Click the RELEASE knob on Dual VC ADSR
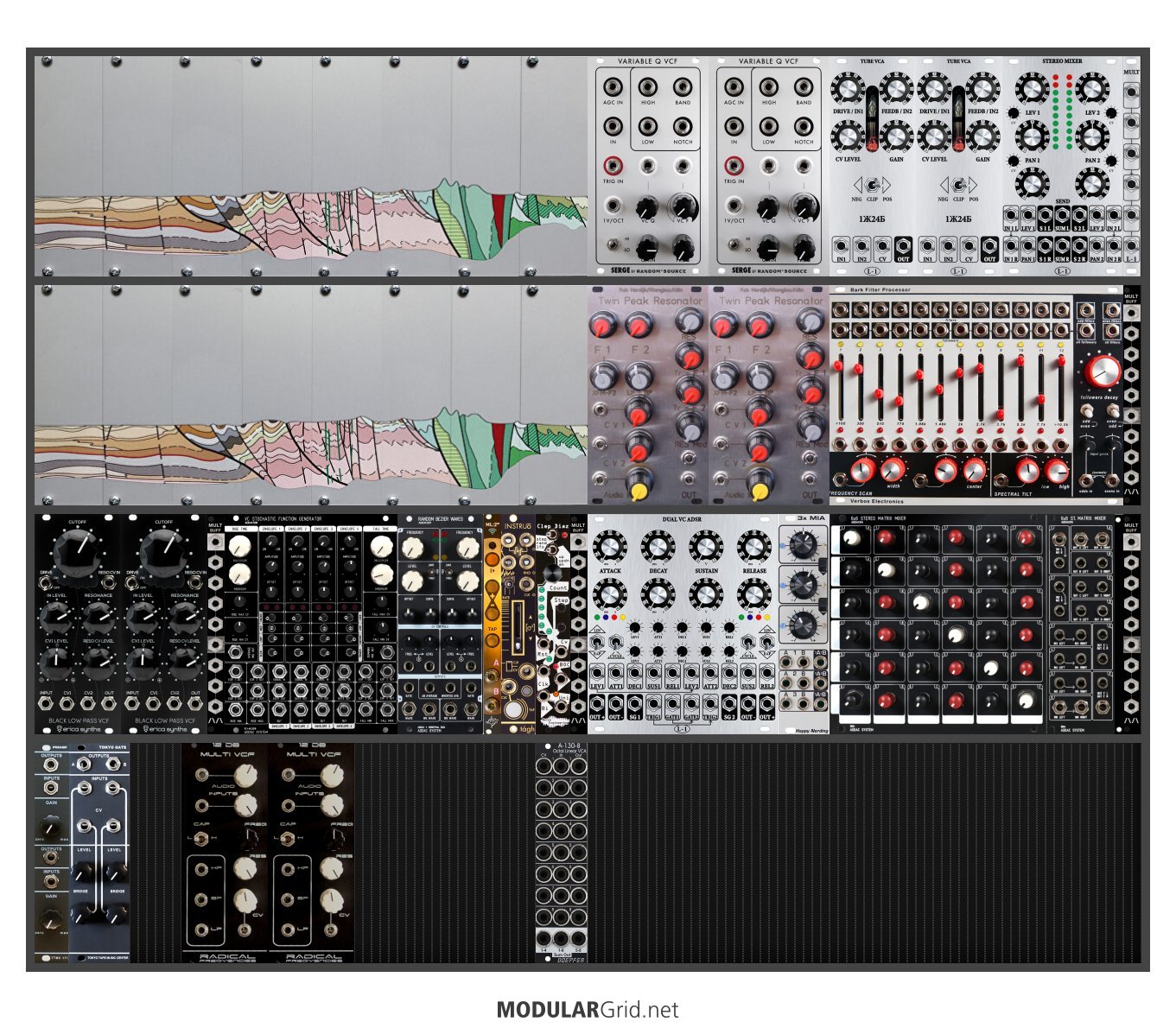This screenshot has width=1176, height=1028. [x=754, y=547]
